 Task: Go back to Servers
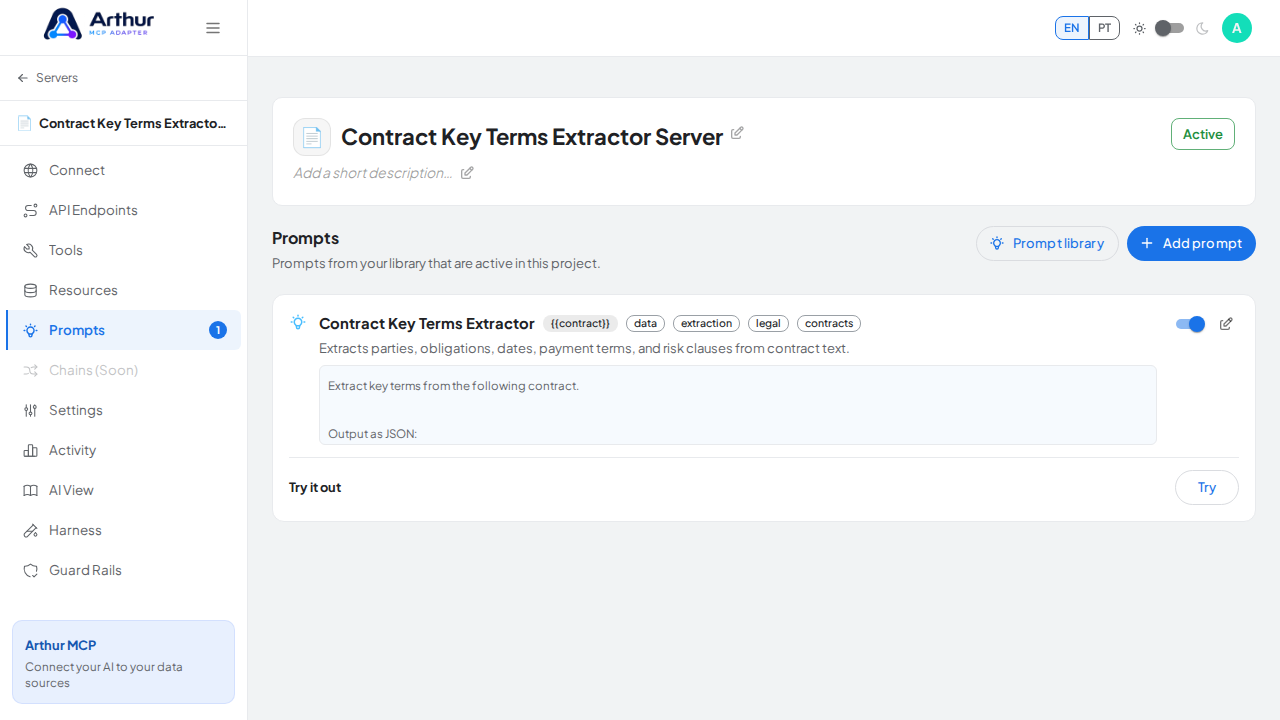pos(47,78)
